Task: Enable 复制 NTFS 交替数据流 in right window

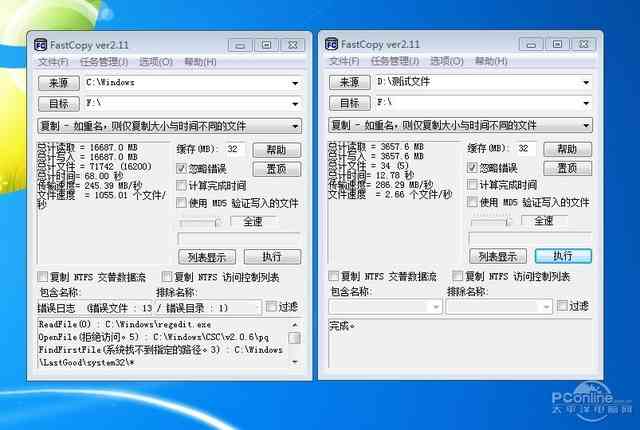Action: pos(334,276)
